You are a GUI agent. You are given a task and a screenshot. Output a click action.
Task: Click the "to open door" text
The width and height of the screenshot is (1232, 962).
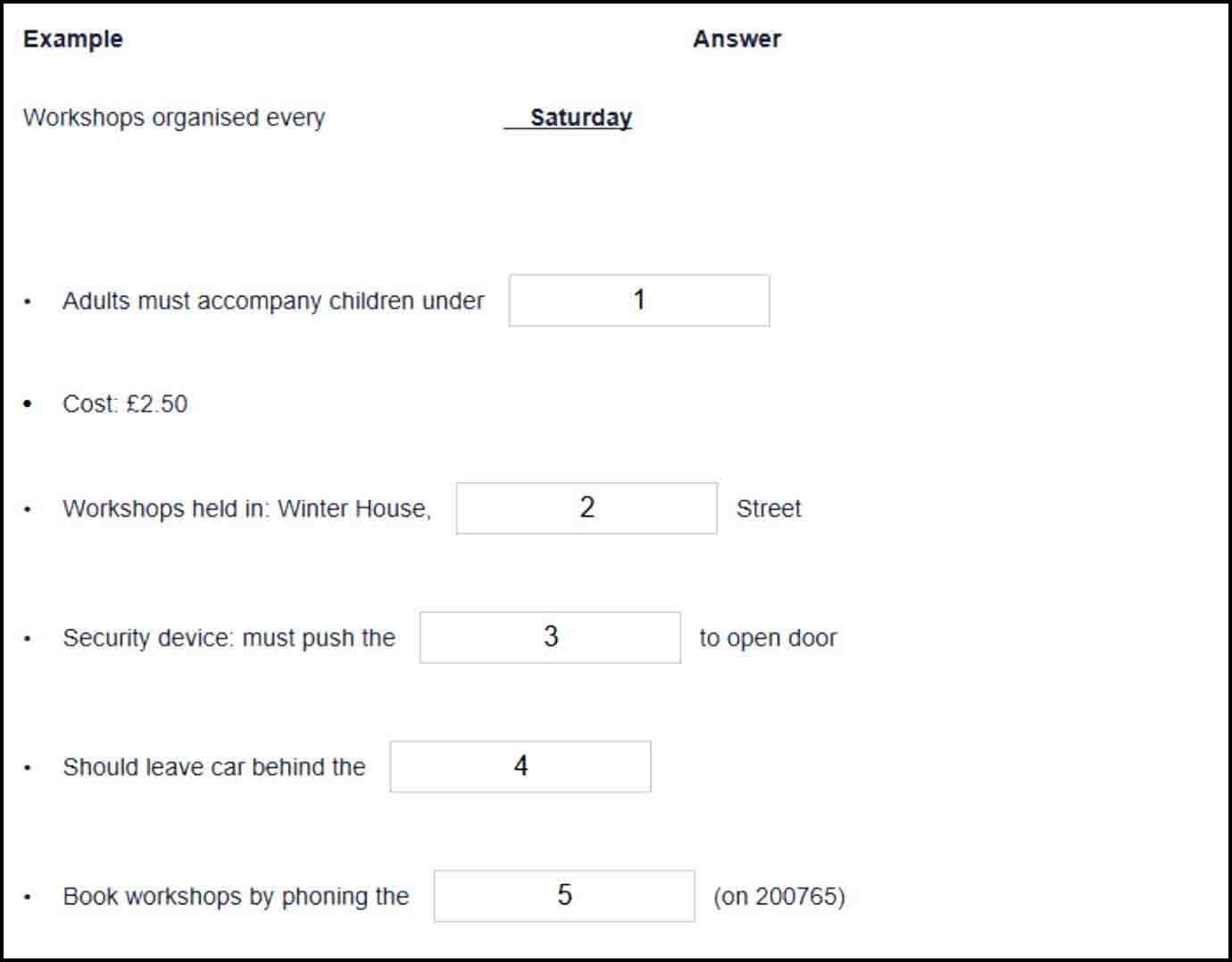tap(768, 638)
